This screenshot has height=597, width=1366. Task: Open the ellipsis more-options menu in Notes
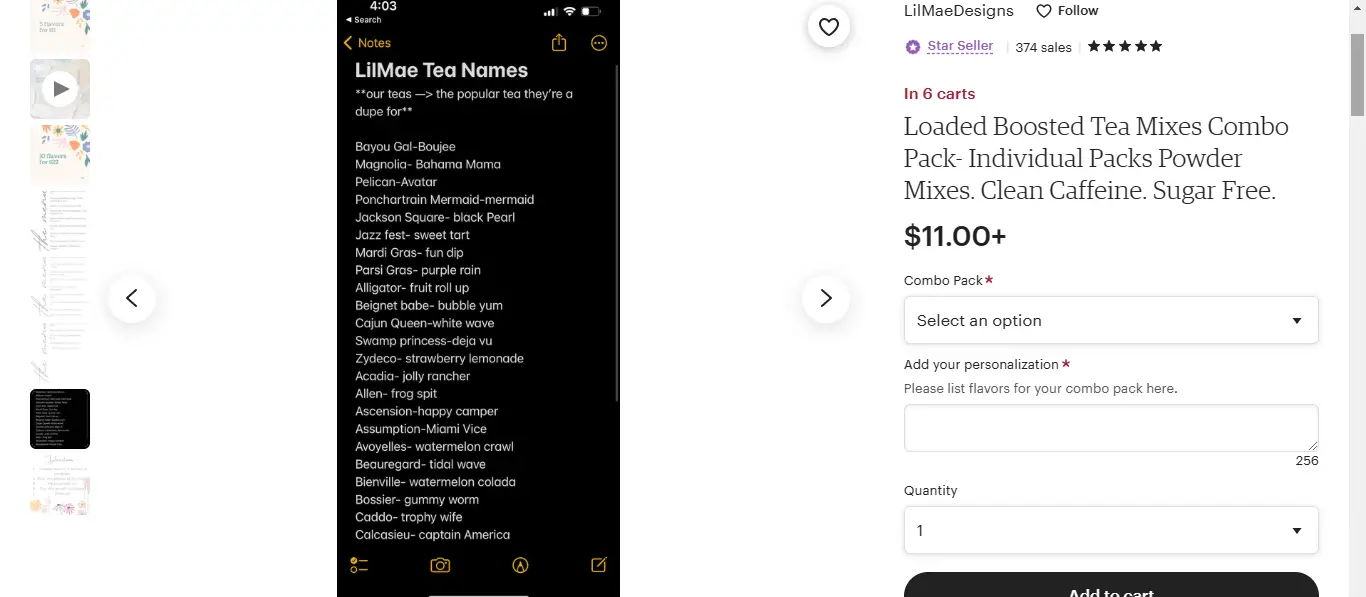598,43
